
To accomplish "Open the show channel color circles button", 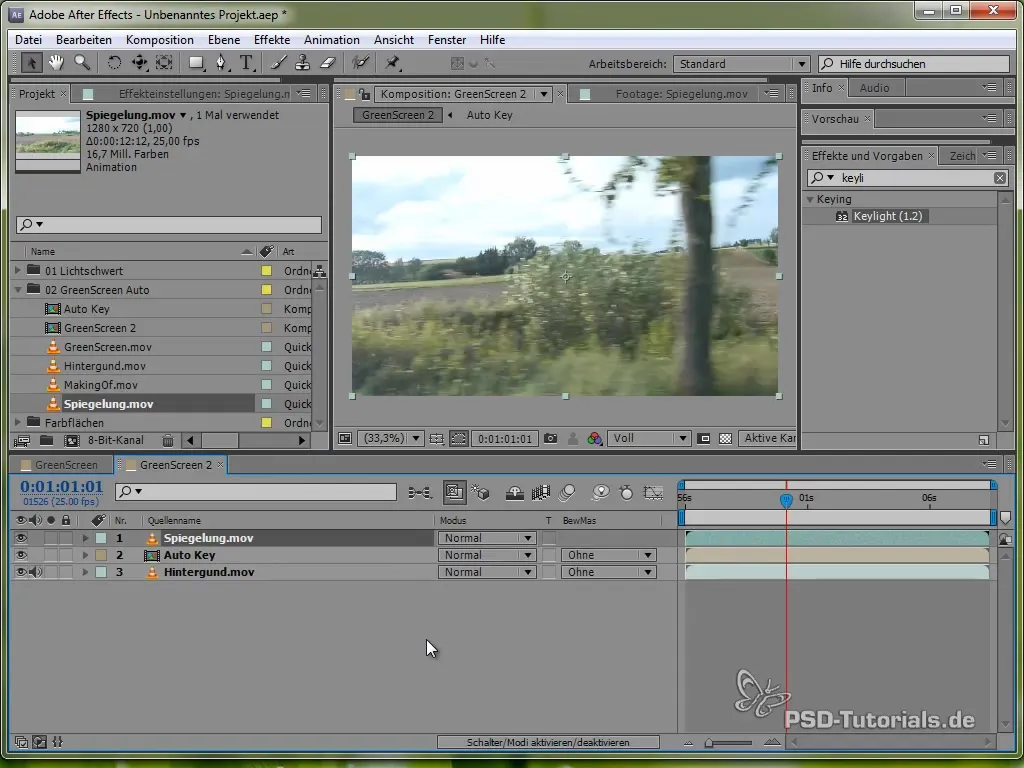I will [594, 439].
